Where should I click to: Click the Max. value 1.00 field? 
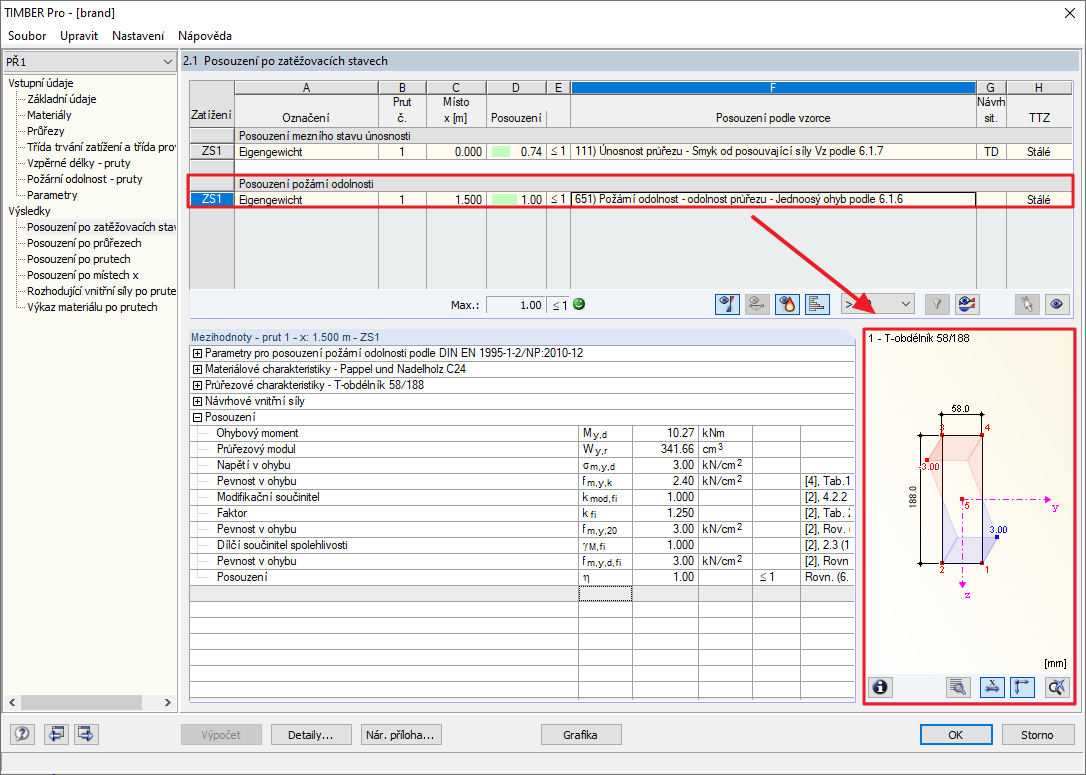point(516,305)
